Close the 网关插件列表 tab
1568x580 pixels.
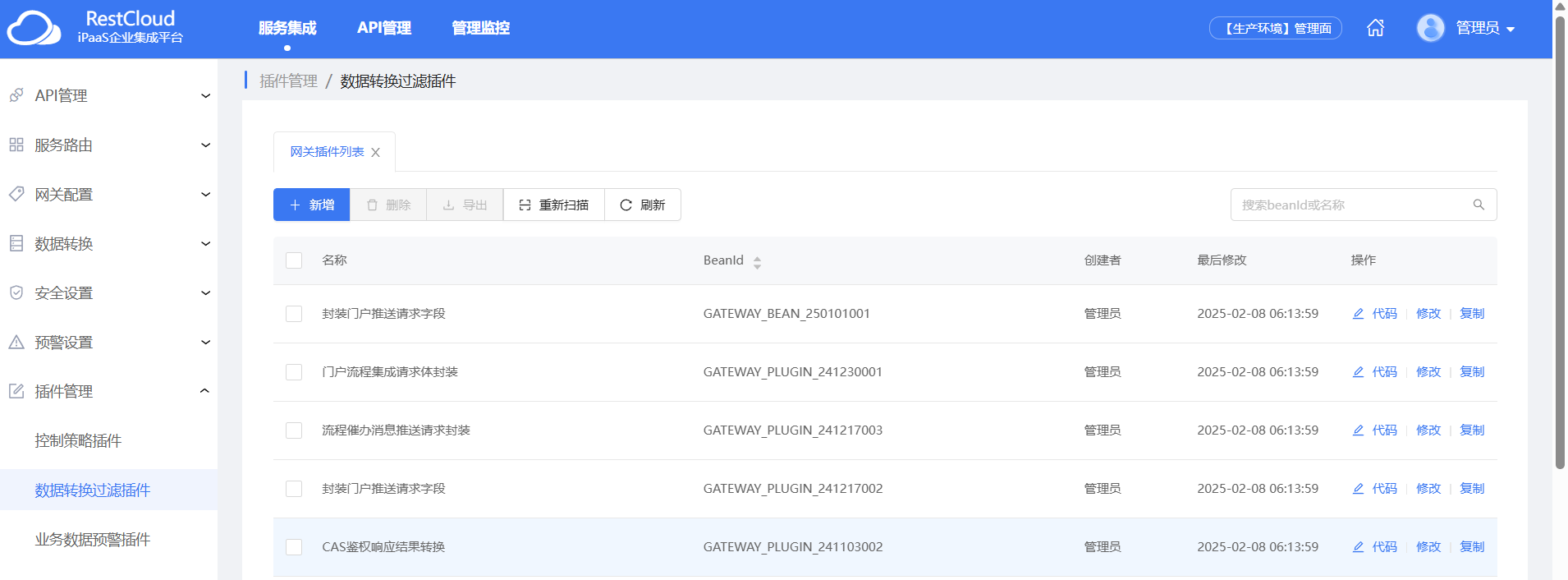375,153
